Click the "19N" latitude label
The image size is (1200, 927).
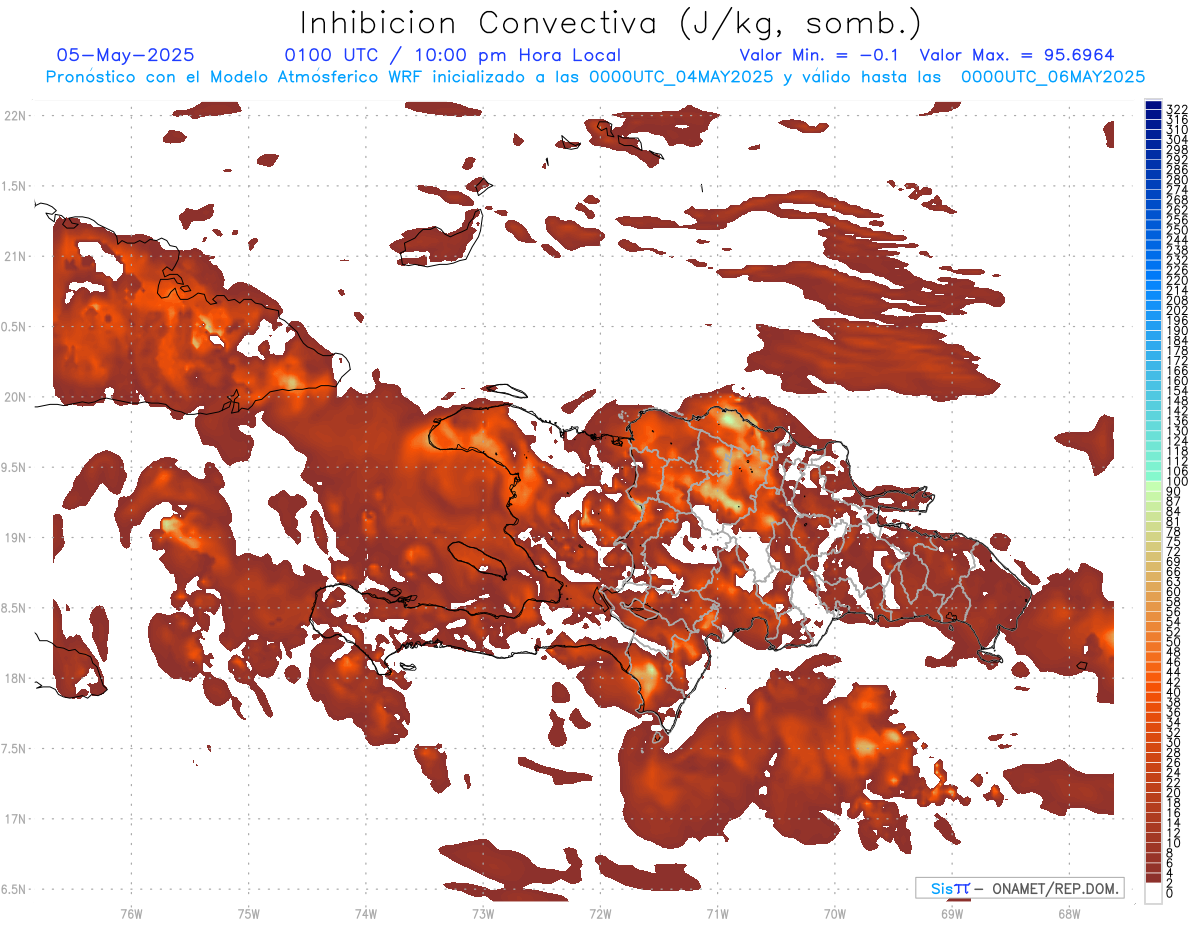15,537
